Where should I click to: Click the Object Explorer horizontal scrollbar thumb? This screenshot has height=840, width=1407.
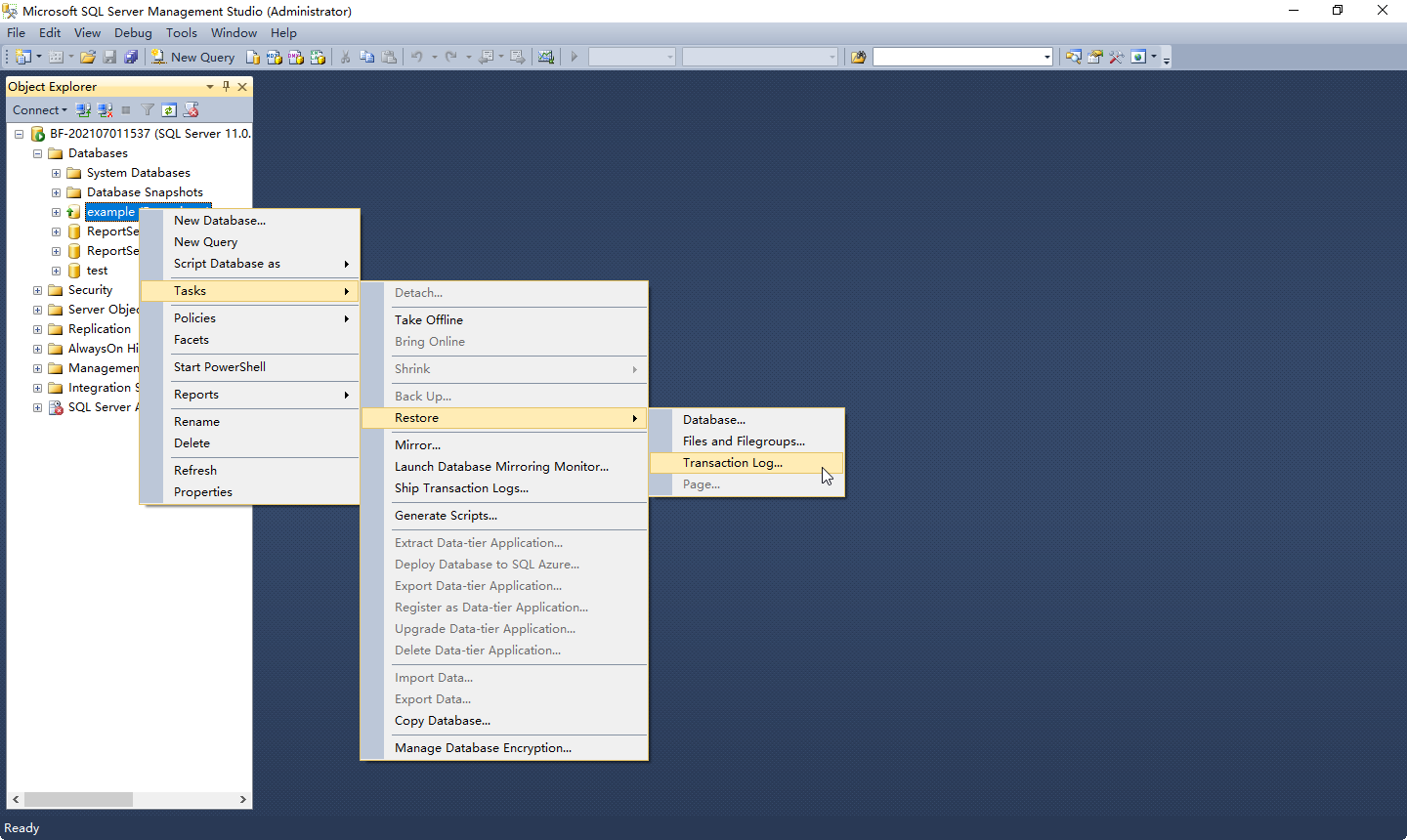78,799
